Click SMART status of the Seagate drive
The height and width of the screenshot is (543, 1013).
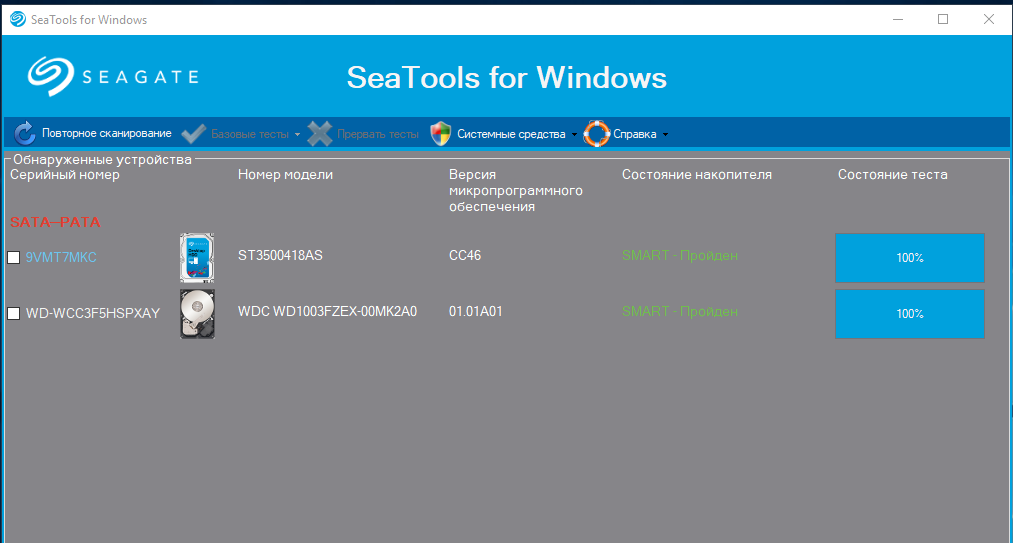pos(679,256)
